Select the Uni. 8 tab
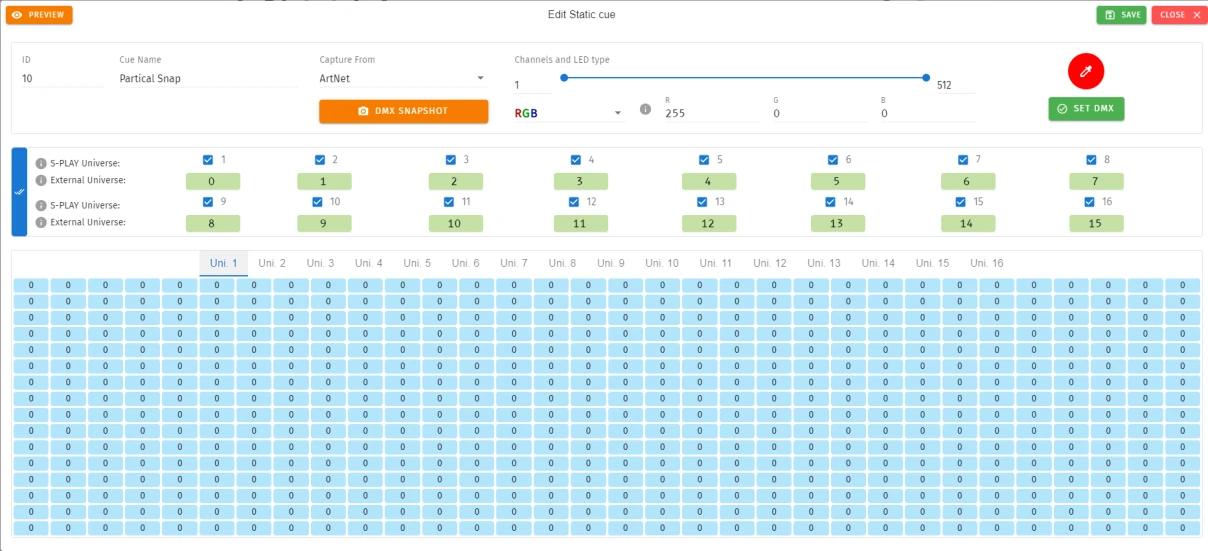 [x=563, y=263]
